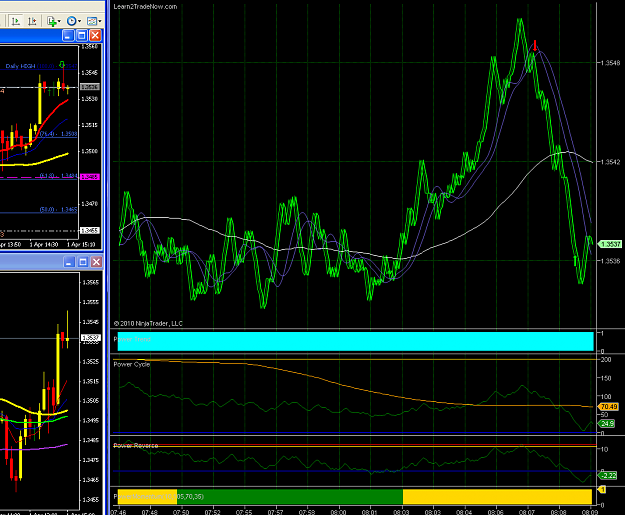The height and width of the screenshot is (515, 625).
Task: Select the Power Cycle indicator label
Action: pyautogui.click(x=132, y=364)
